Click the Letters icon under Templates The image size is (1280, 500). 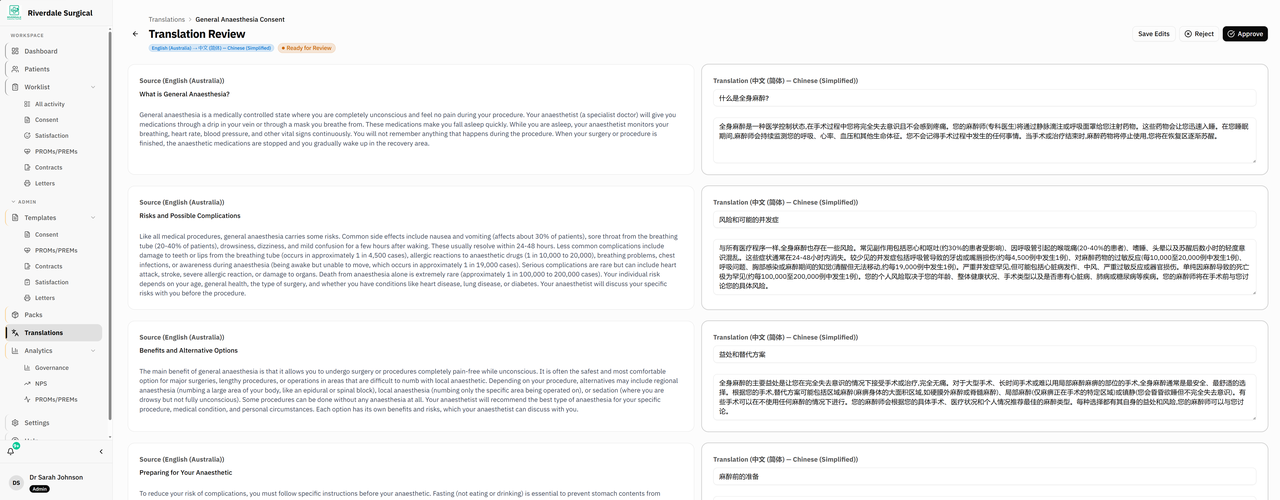pos(26,298)
